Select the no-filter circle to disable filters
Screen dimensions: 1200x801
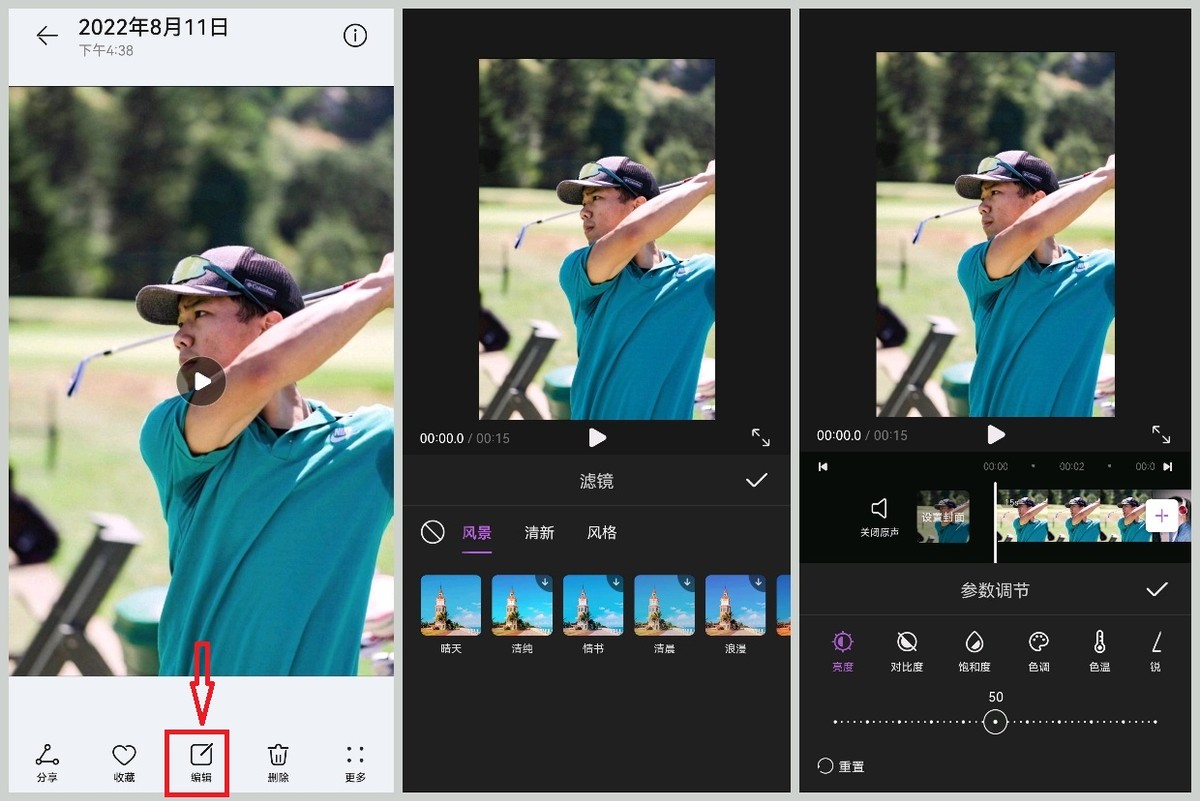coord(432,532)
